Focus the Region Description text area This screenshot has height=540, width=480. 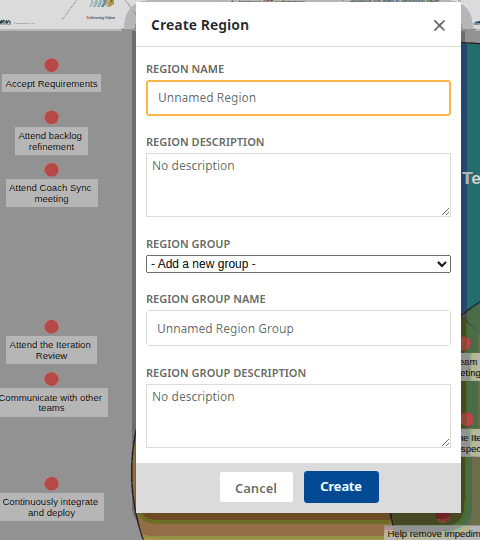coord(298,185)
